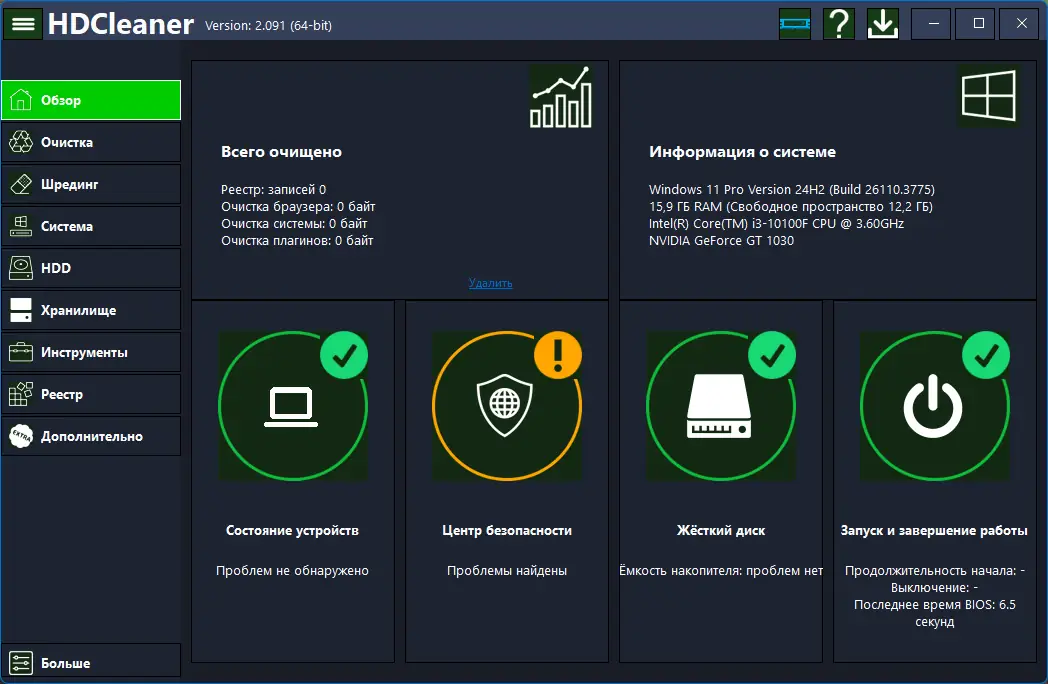Click the power startup icon
Image resolution: width=1048 pixels, height=684 pixels.
tap(933, 407)
